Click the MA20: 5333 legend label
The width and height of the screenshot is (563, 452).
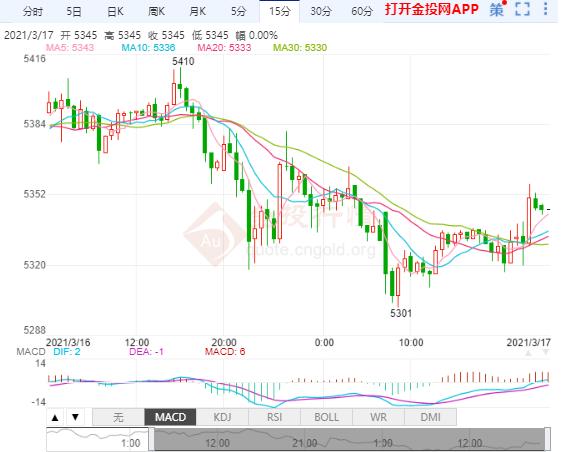[x=224, y=47]
